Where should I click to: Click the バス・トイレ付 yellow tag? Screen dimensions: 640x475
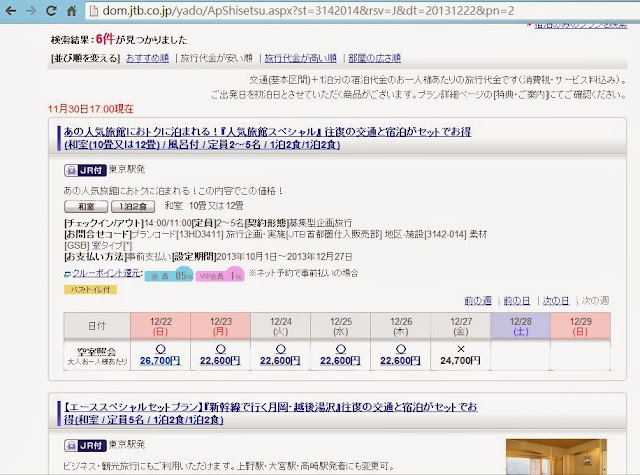point(90,290)
